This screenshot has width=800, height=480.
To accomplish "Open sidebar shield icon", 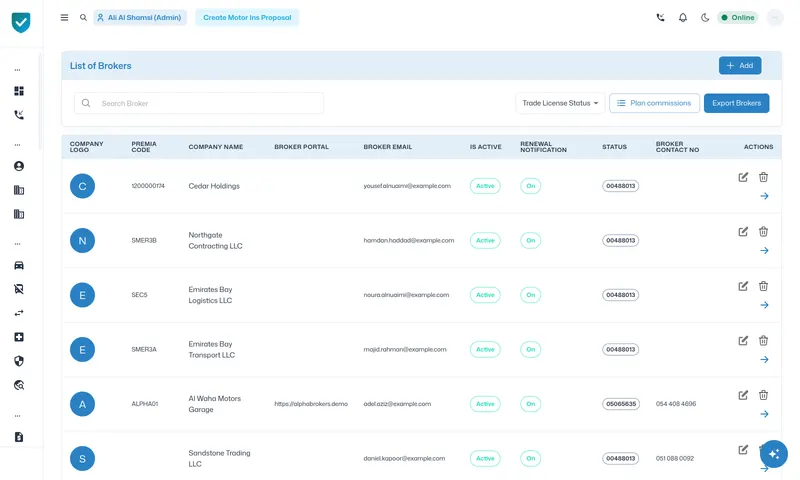I will point(19,361).
